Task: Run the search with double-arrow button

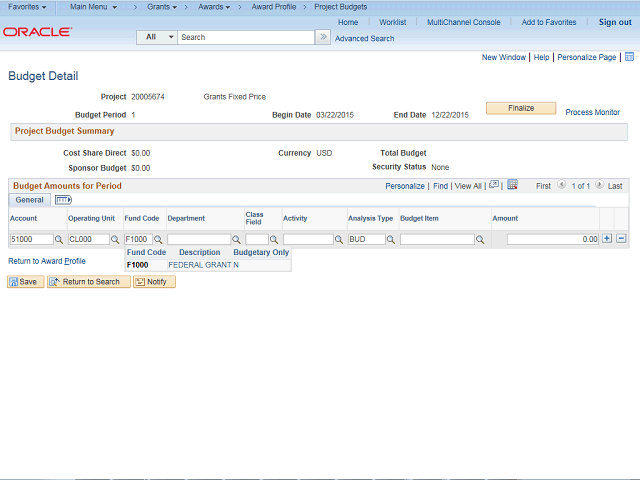Action: [323, 37]
